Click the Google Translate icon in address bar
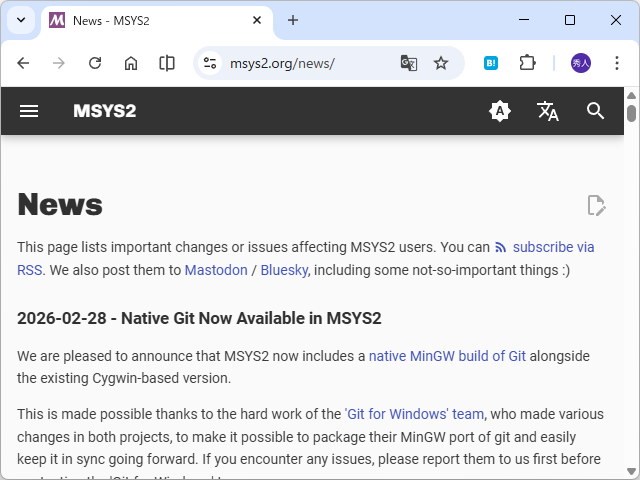Image resolution: width=640 pixels, height=480 pixels. pyautogui.click(x=409, y=63)
